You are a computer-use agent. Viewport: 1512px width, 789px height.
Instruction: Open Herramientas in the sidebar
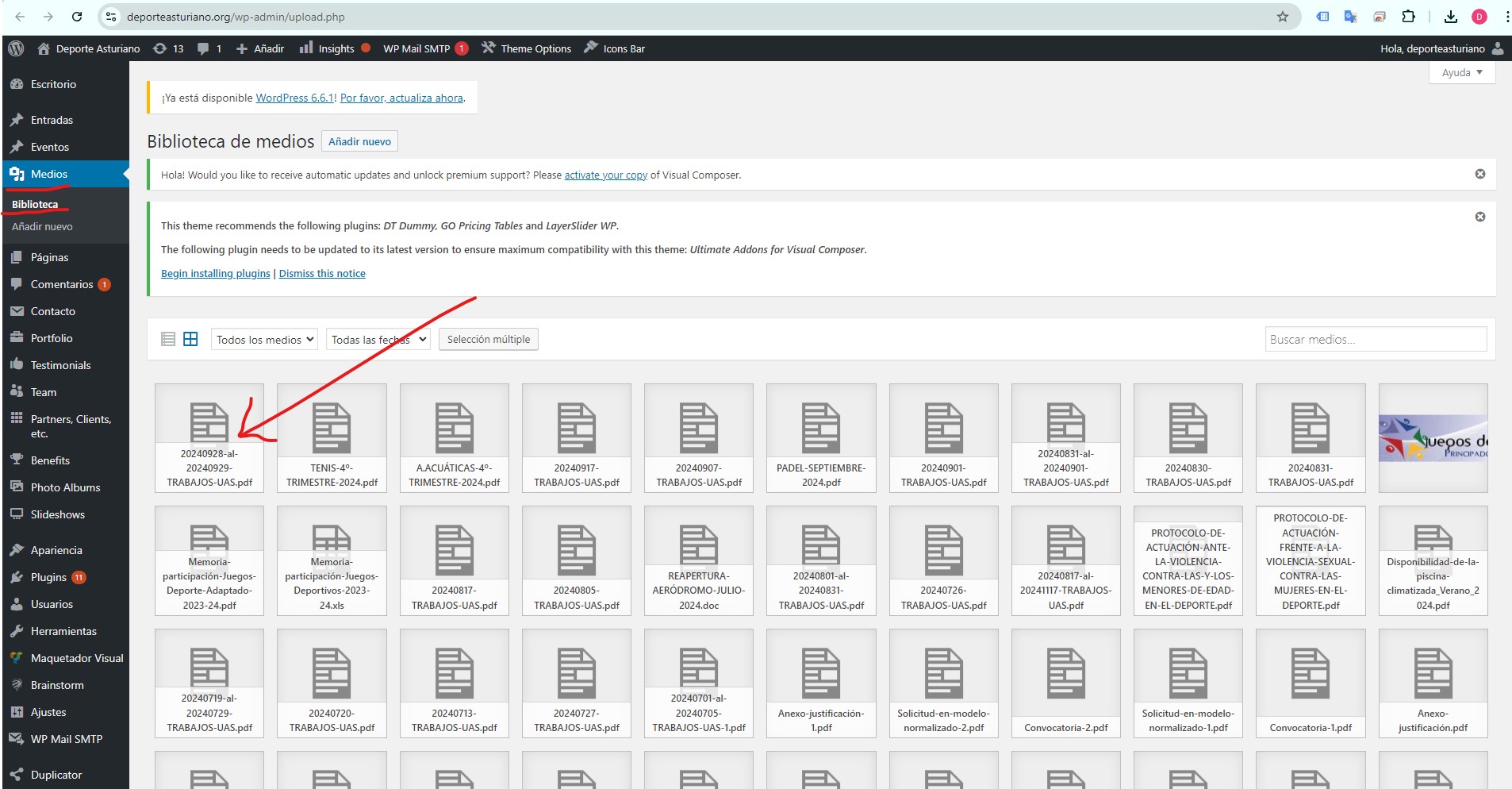tap(65, 631)
